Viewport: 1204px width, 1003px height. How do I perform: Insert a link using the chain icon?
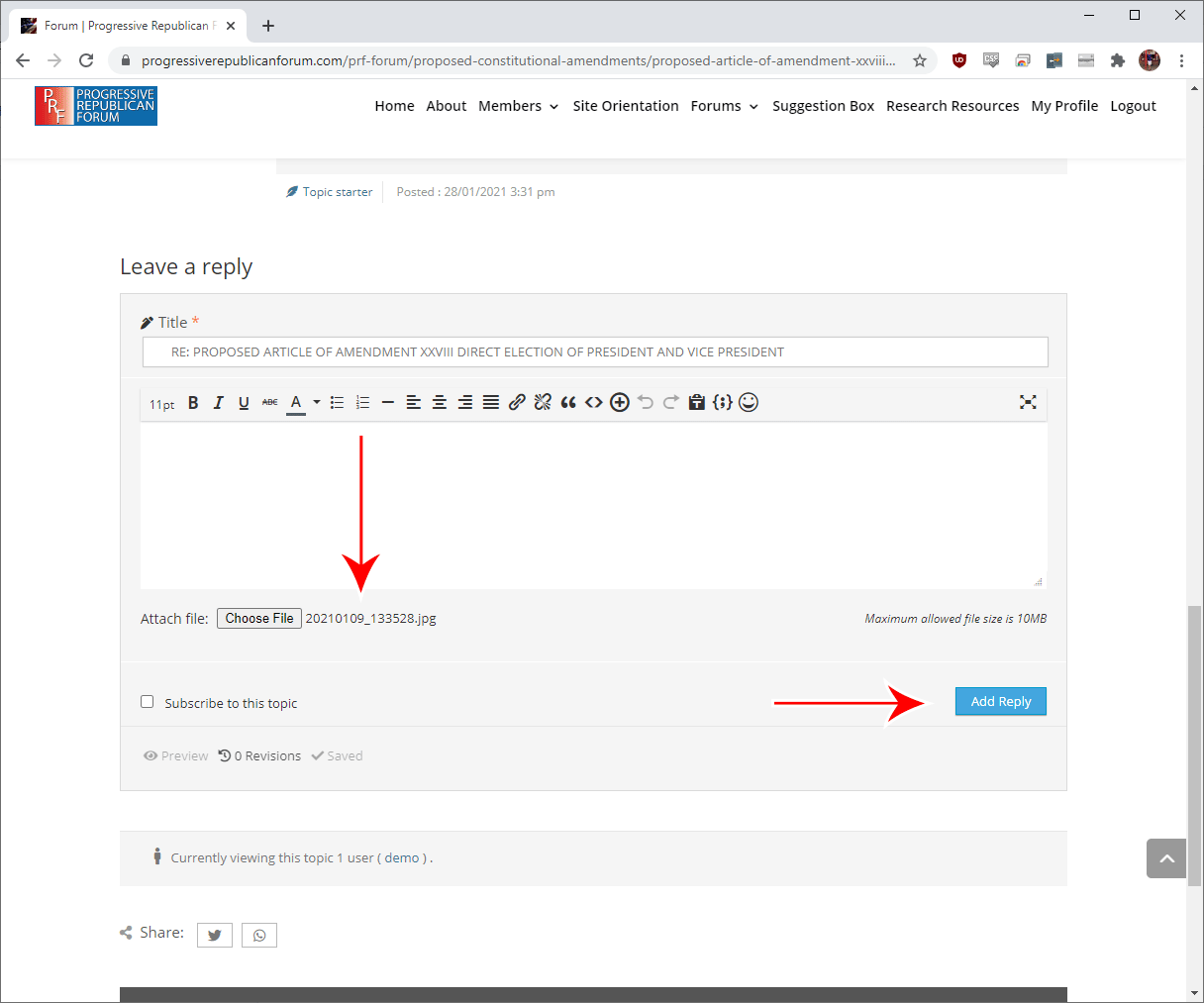(x=517, y=402)
